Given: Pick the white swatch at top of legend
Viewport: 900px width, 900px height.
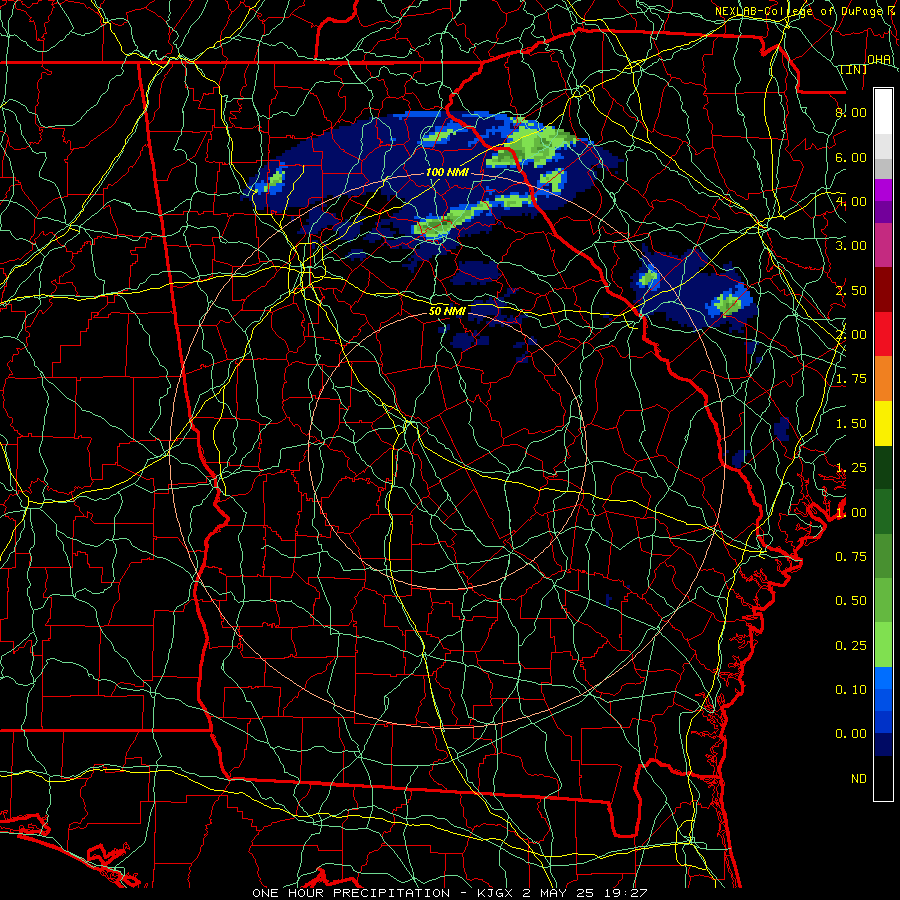Looking at the screenshot, I should (883, 112).
